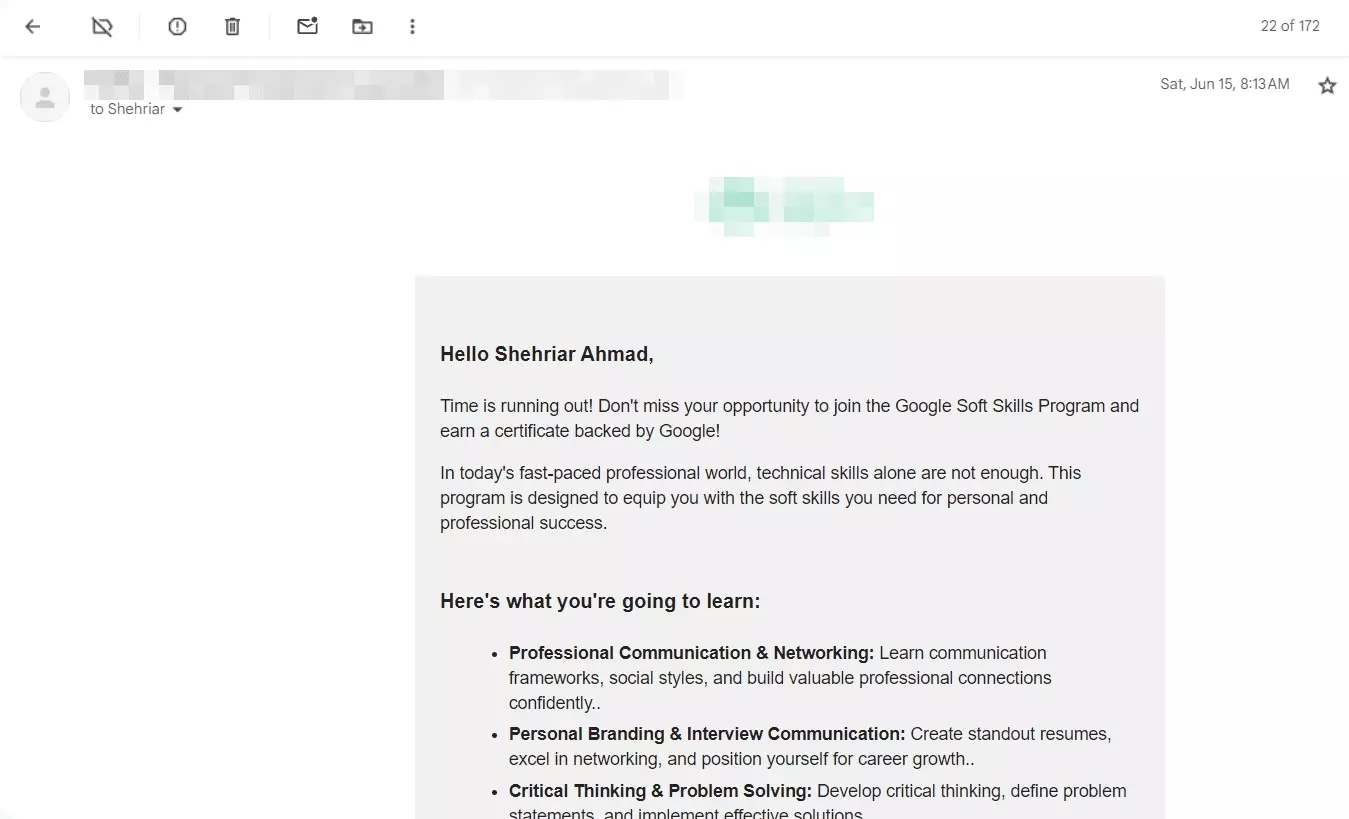Go back to the inbox
Screen dimensions: 1349x819
point(32,26)
